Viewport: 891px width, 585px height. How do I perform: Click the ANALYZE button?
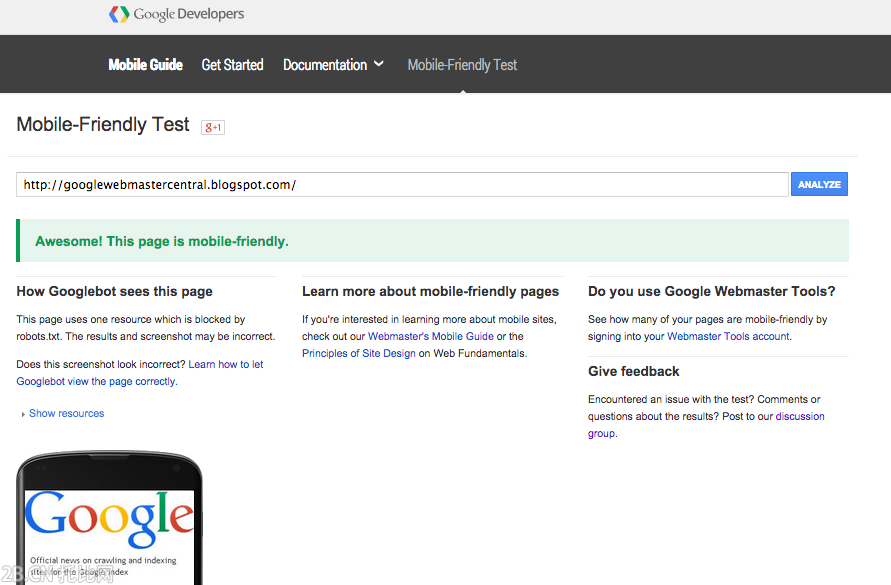click(x=819, y=184)
